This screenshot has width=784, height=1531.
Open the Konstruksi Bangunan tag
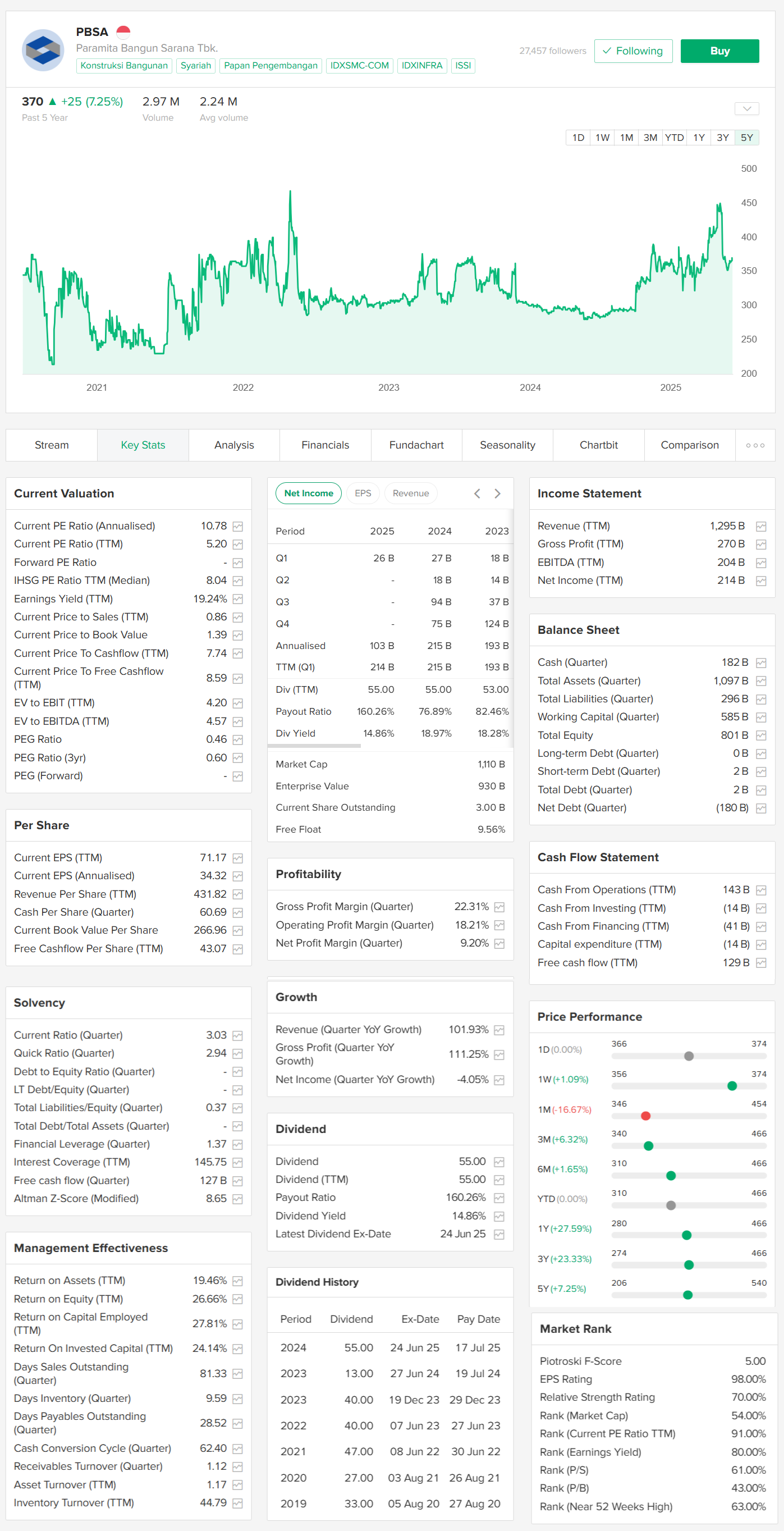(x=124, y=65)
